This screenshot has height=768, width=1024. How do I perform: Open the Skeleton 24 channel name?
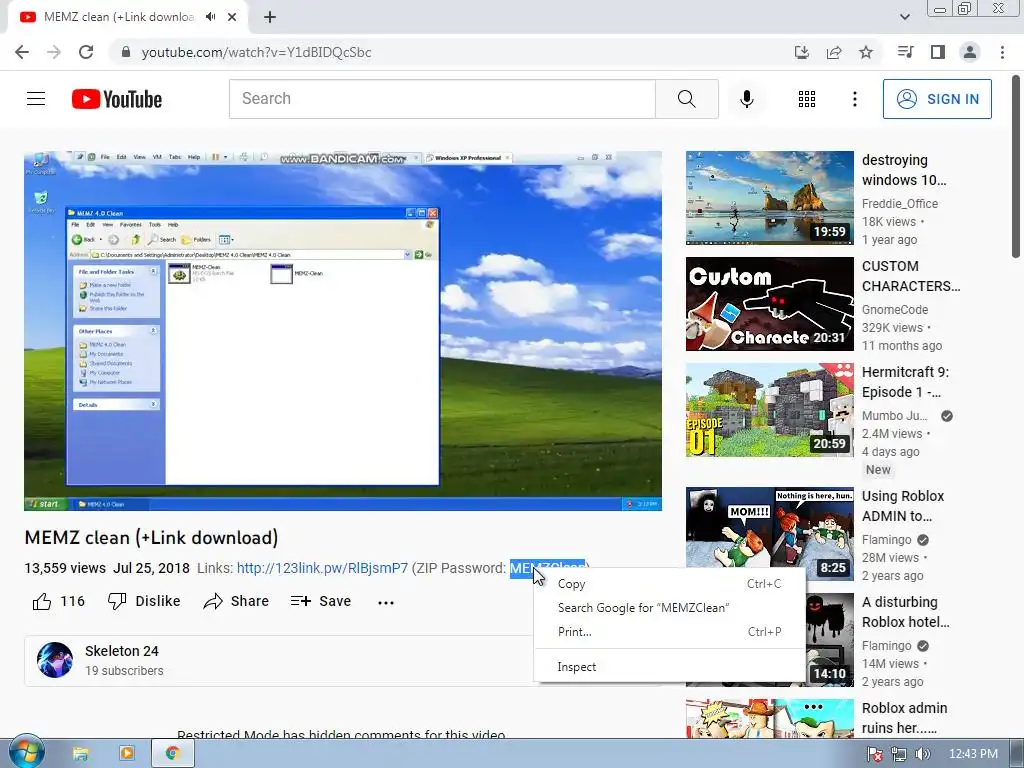121,651
